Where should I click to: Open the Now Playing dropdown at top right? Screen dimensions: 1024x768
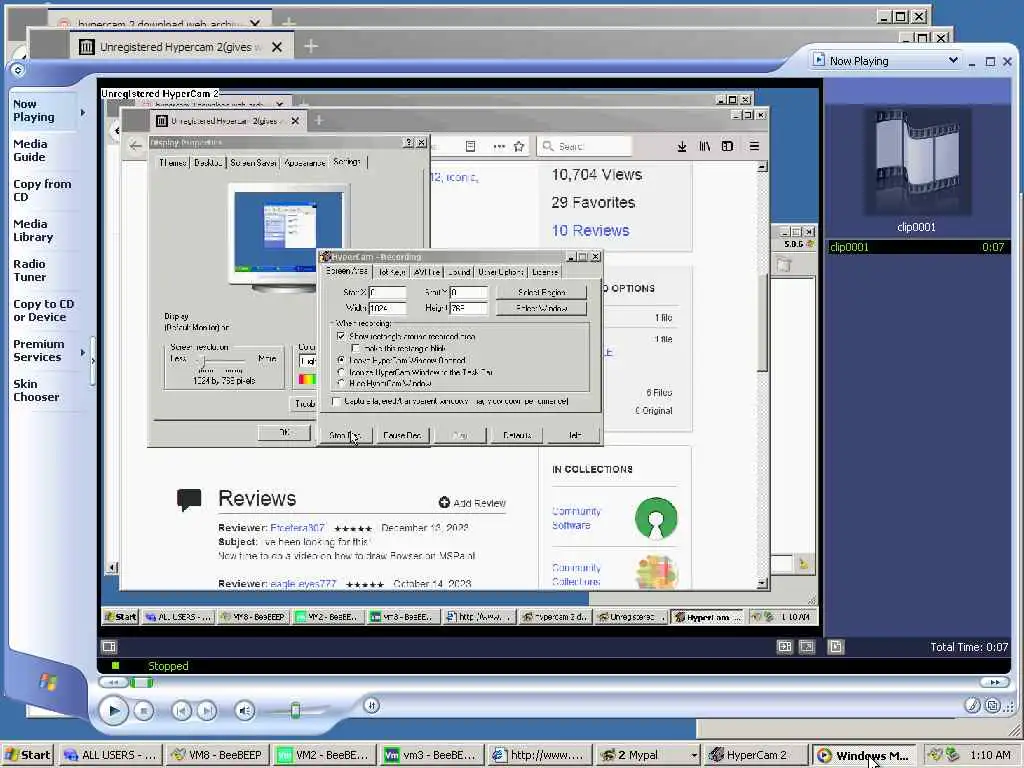pos(885,61)
